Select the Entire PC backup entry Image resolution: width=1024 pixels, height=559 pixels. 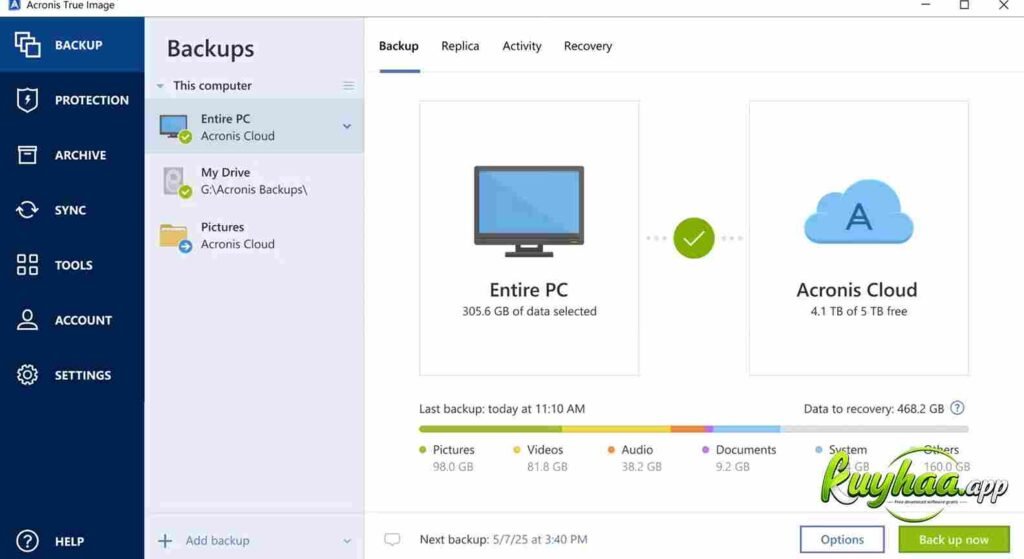pyautogui.click(x=254, y=127)
